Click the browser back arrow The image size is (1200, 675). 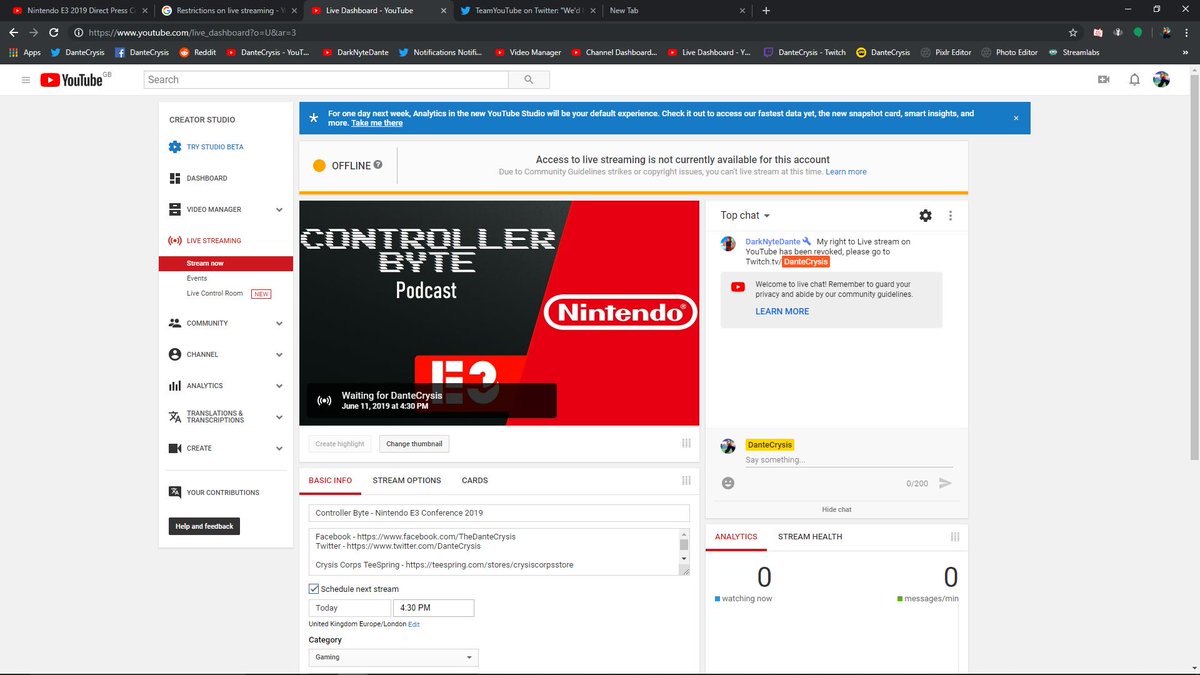pyautogui.click(x=13, y=32)
